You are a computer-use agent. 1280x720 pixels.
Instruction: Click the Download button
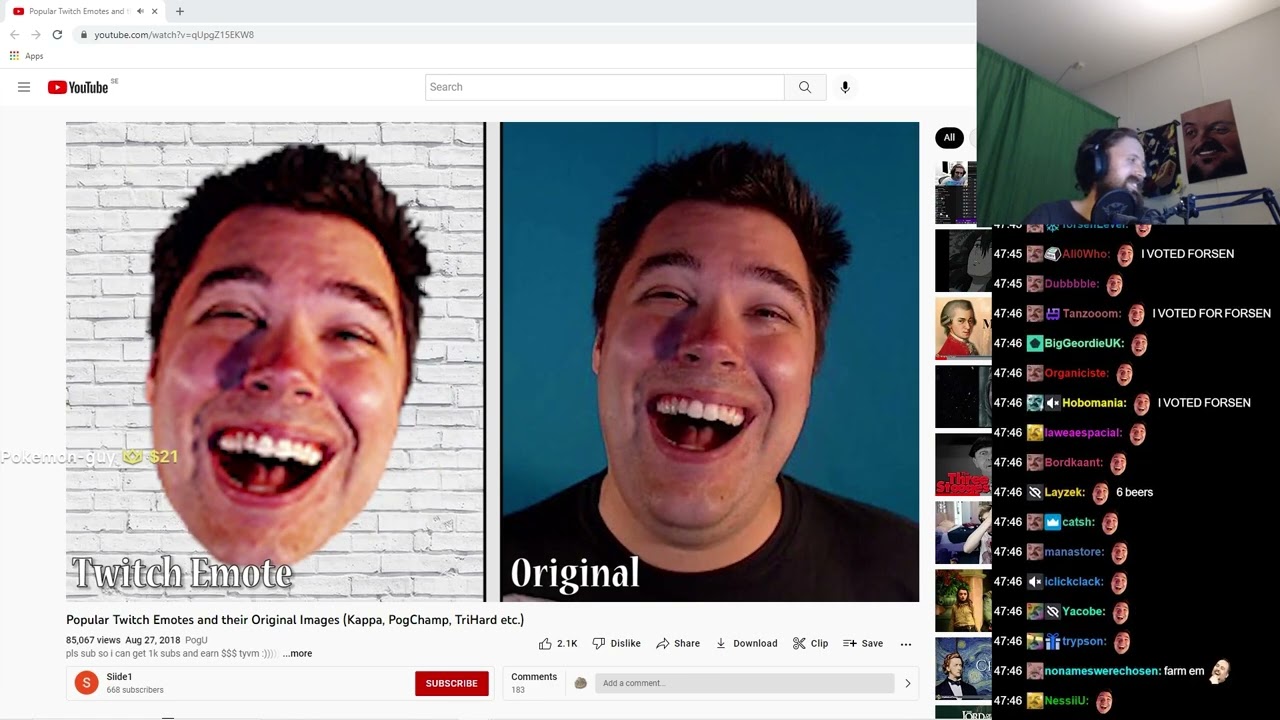pyautogui.click(x=746, y=643)
